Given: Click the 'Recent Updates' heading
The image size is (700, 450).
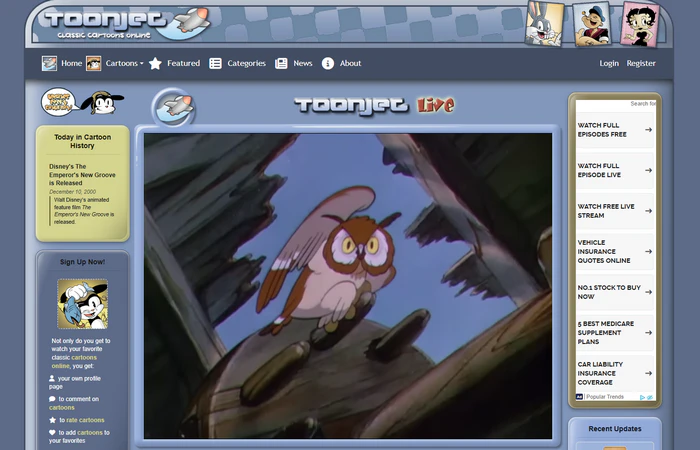Looking at the screenshot, I should click(x=615, y=429).
